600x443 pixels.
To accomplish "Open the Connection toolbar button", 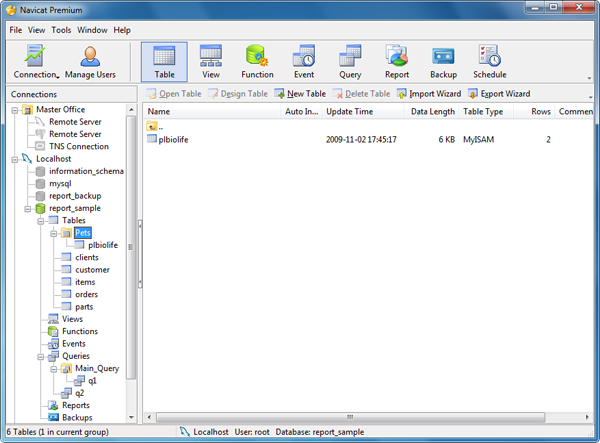I will tap(36, 62).
